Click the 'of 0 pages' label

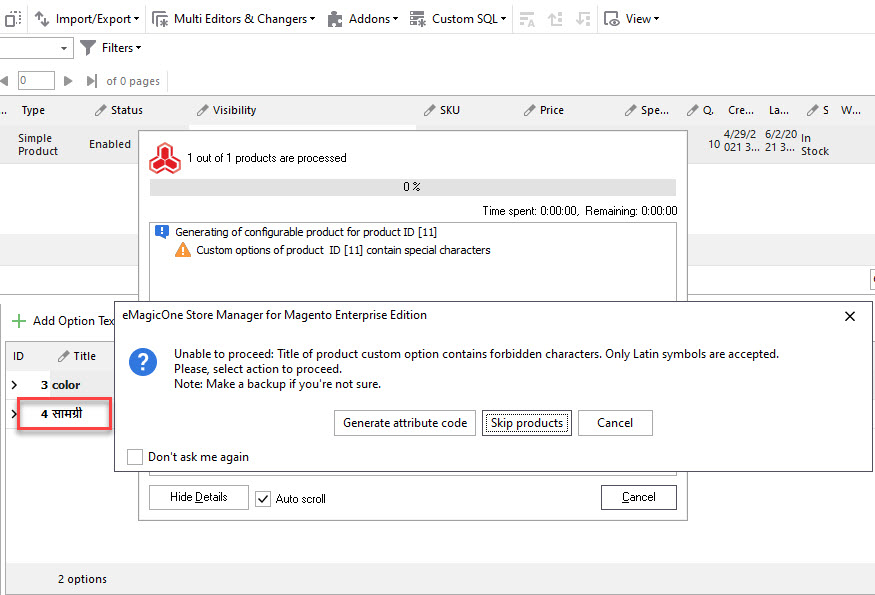pyautogui.click(x=133, y=81)
